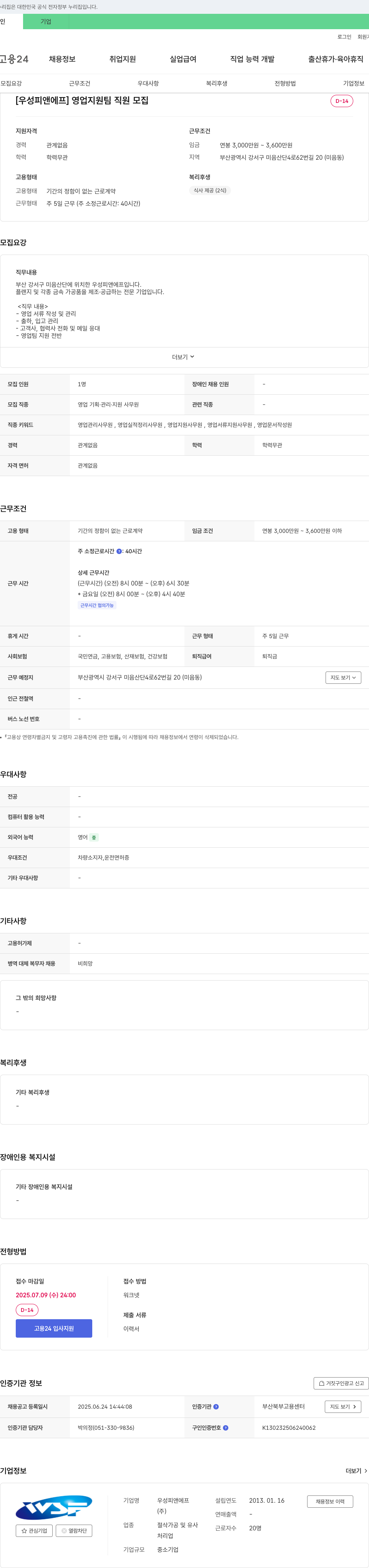The height and width of the screenshot is (1568, 369).
Task: Click the 고용24 site logo
Action: [14, 59]
